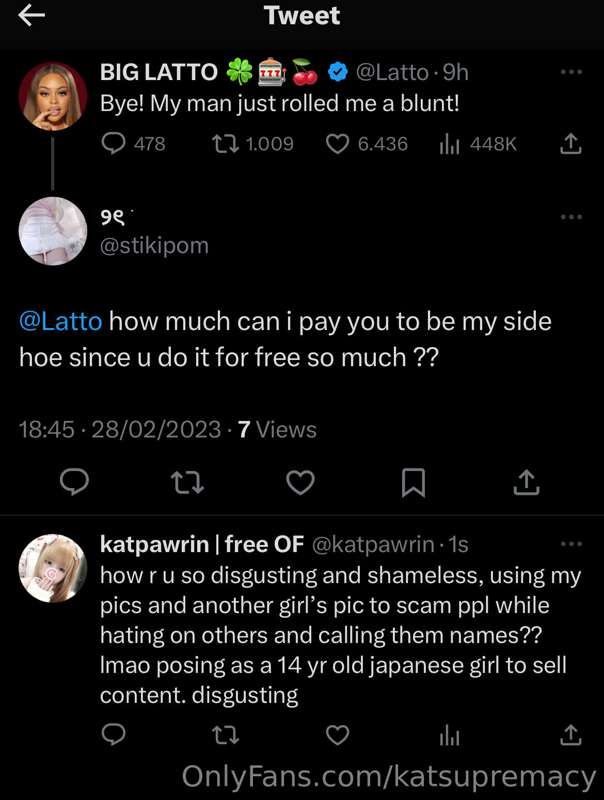Screen dimensions: 604x800
Task: Open the @Latto mention link
Action: point(61,322)
